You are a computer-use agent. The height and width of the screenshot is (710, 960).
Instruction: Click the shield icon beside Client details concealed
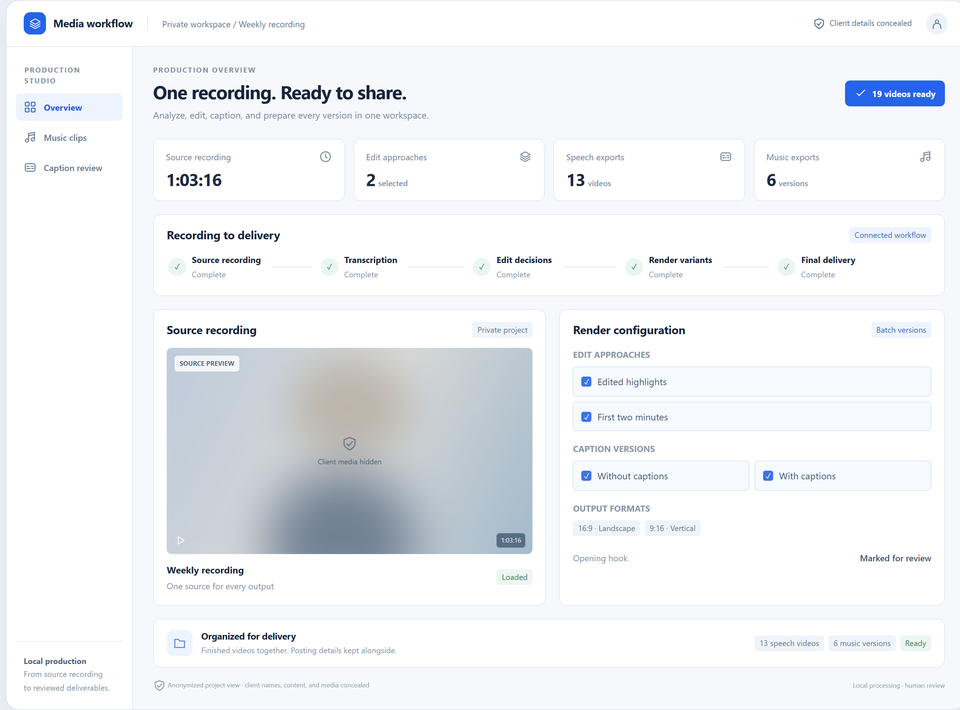[x=819, y=24]
